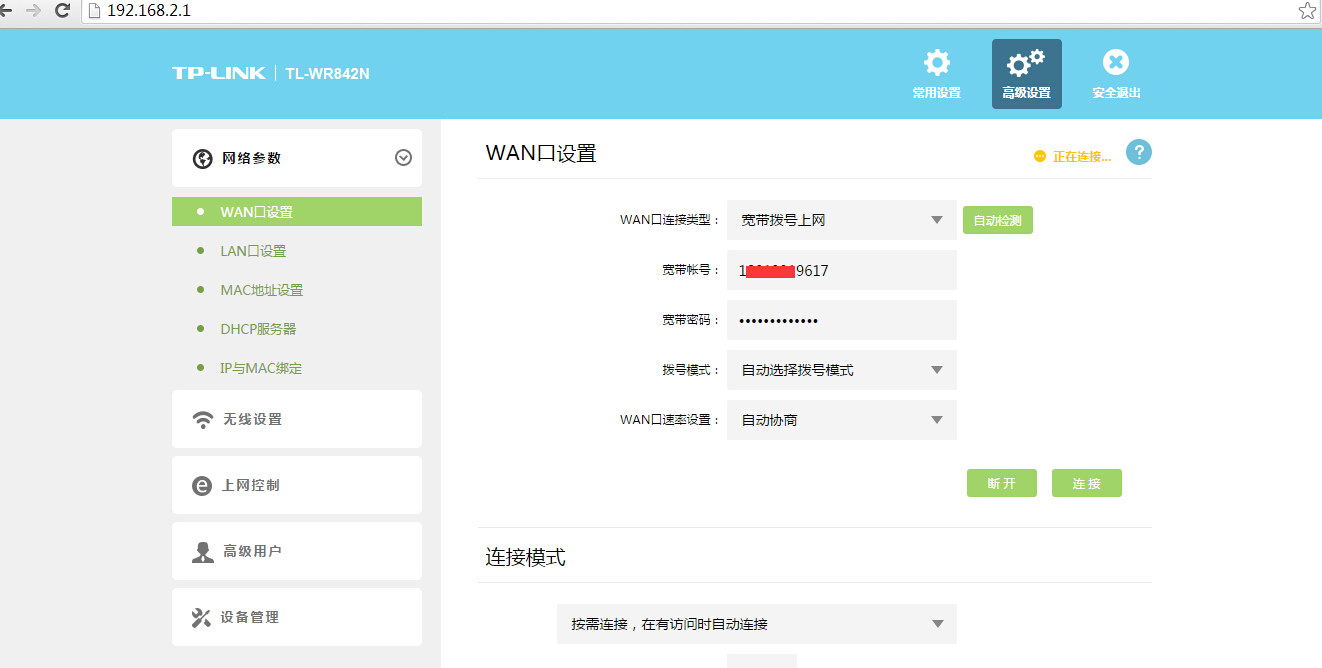
Task: Expand the 上网控制 menu section
Action: (x=297, y=485)
